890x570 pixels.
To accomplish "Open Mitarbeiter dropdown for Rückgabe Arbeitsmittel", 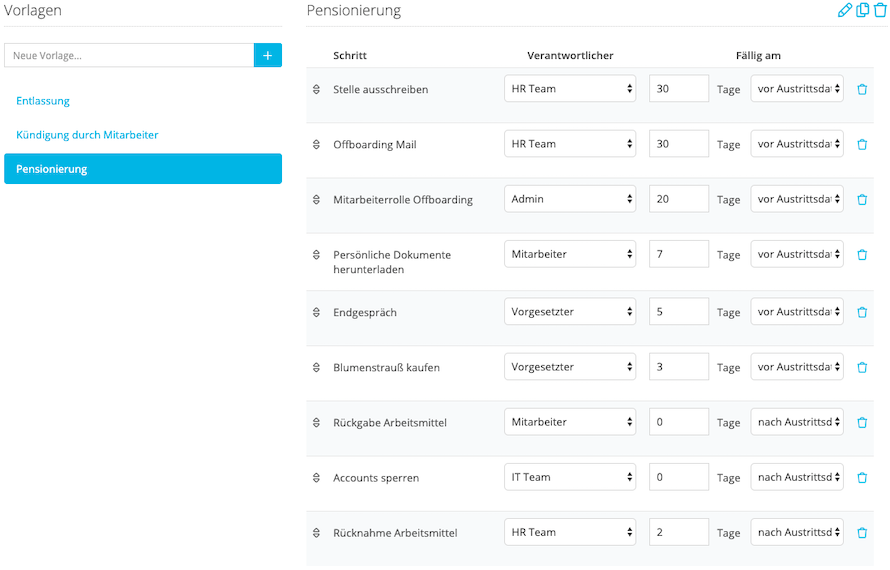I will pyautogui.click(x=570, y=422).
